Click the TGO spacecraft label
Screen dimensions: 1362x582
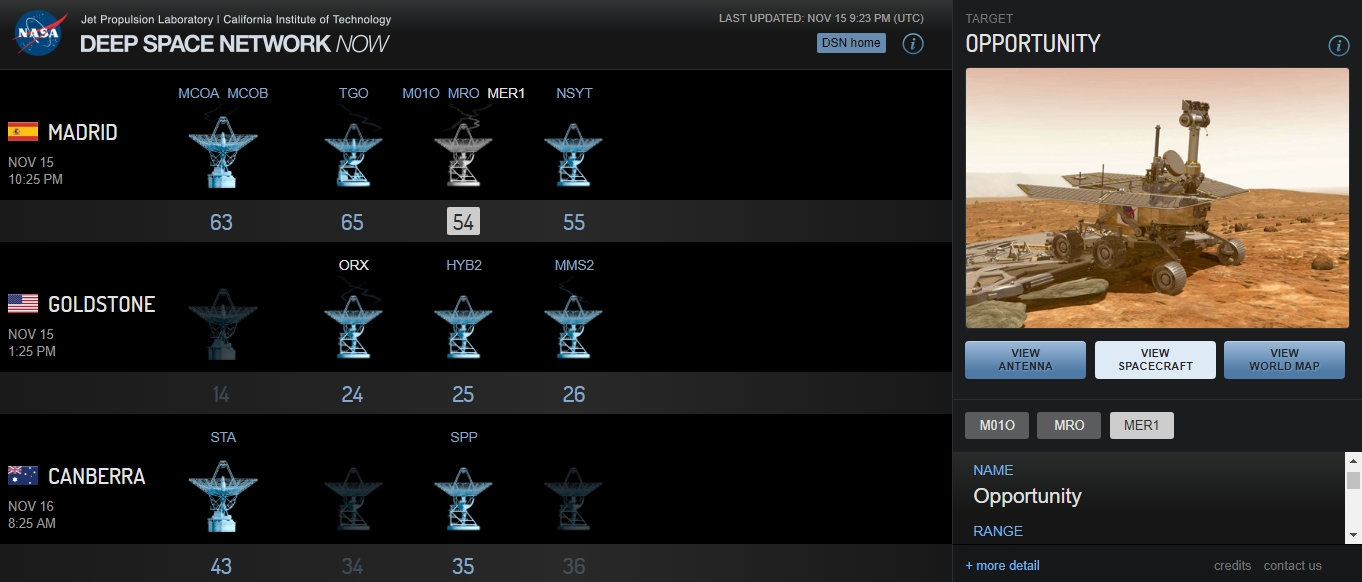353,93
